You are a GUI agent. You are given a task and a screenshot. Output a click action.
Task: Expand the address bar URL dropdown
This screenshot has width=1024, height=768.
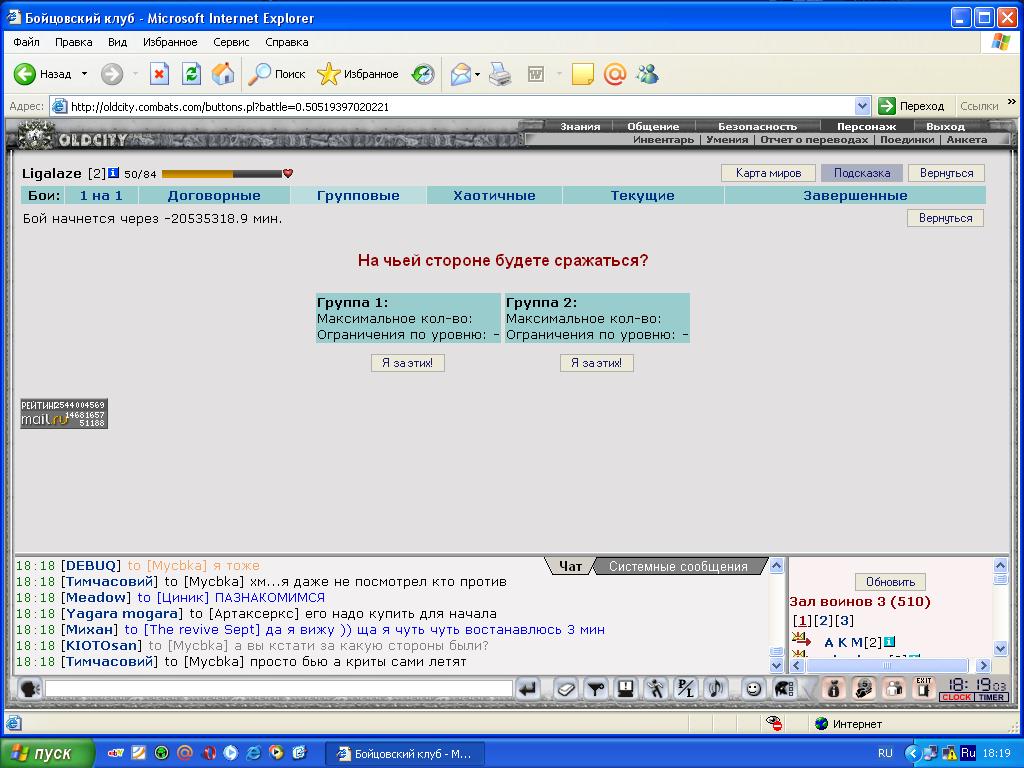click(862, 106)
